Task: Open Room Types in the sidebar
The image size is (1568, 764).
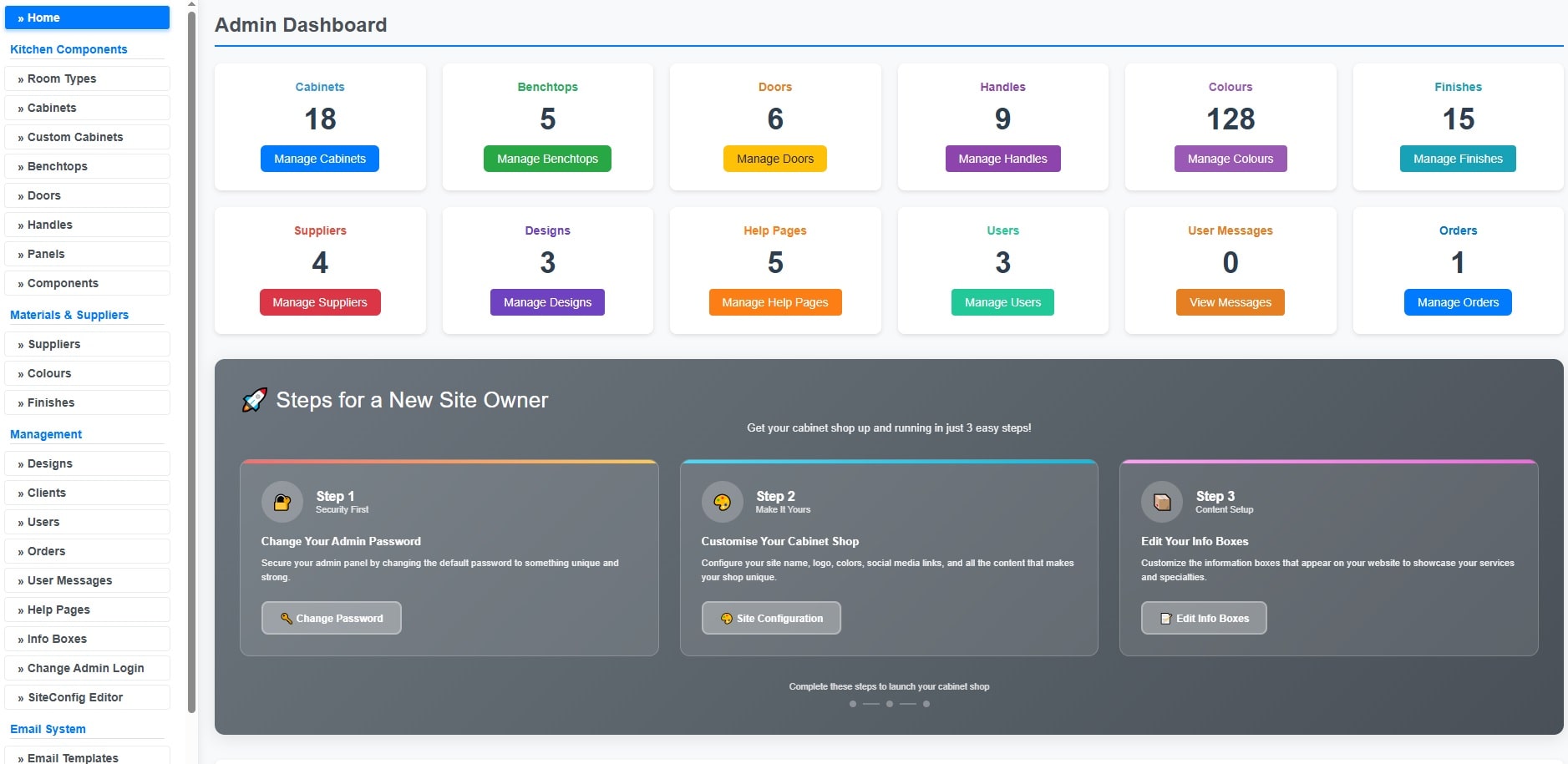Action: (87, 78)
